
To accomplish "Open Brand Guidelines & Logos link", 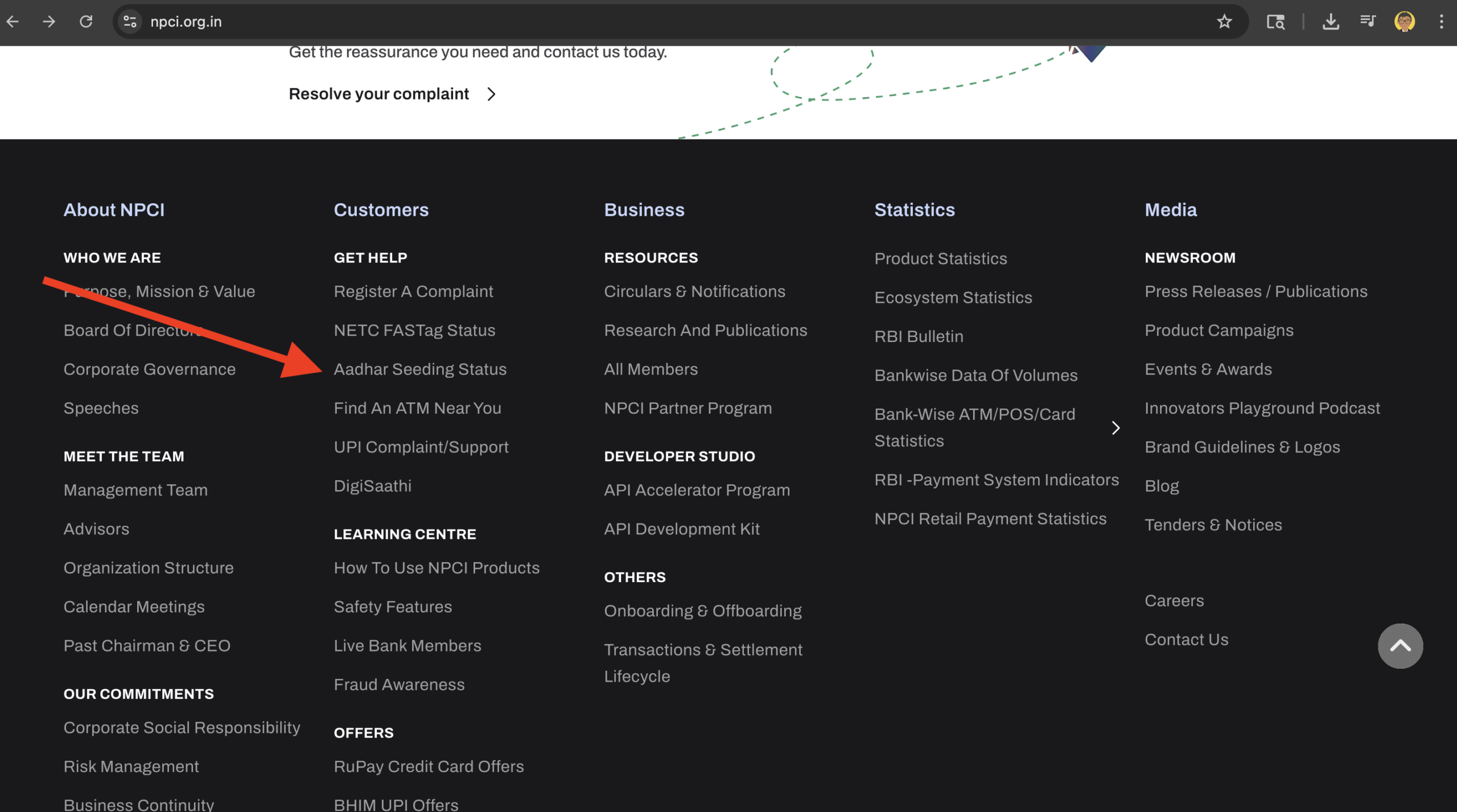I will click(x=1242, y=447).
